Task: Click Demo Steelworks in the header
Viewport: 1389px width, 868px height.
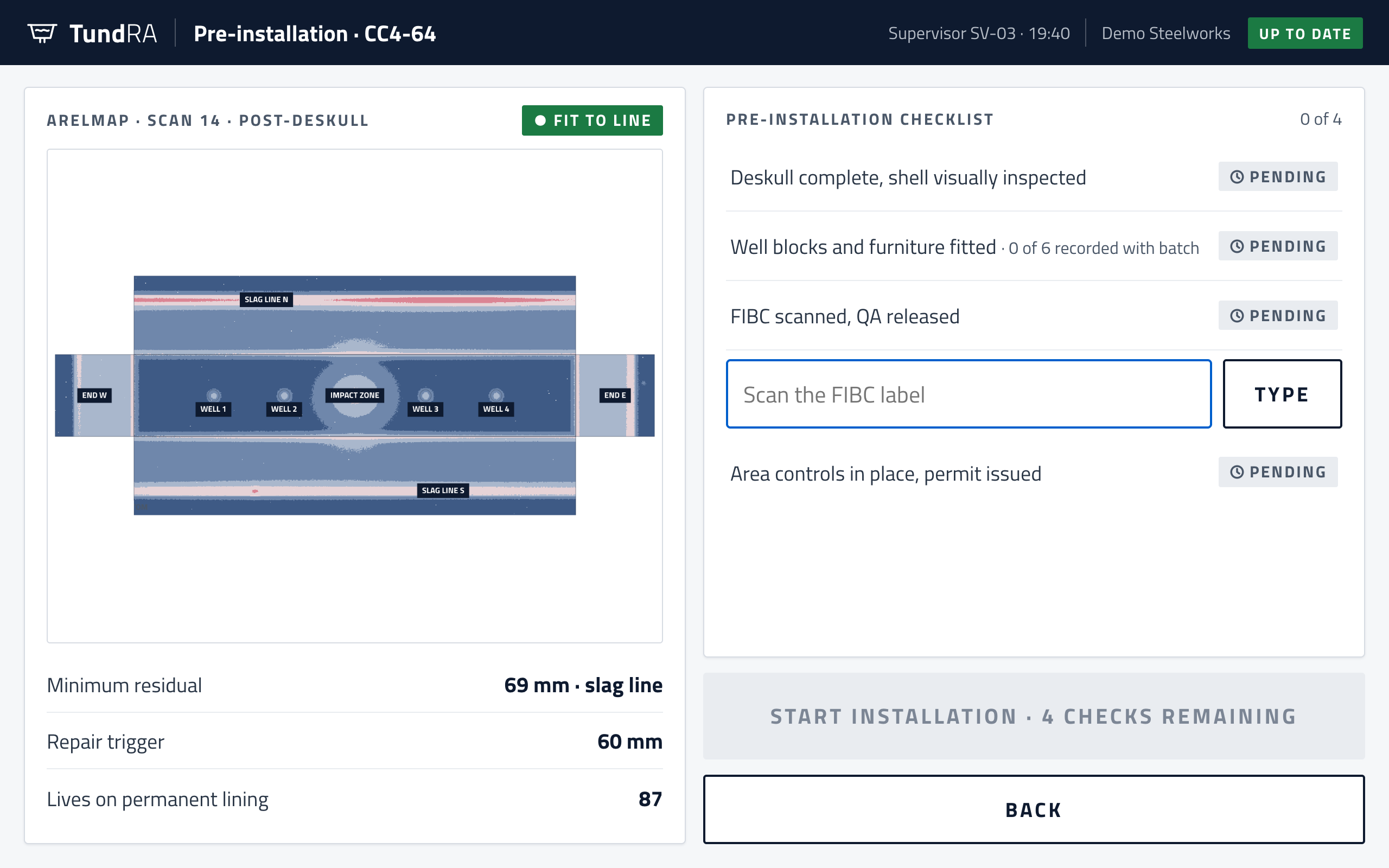Action: click(1165, 33)
